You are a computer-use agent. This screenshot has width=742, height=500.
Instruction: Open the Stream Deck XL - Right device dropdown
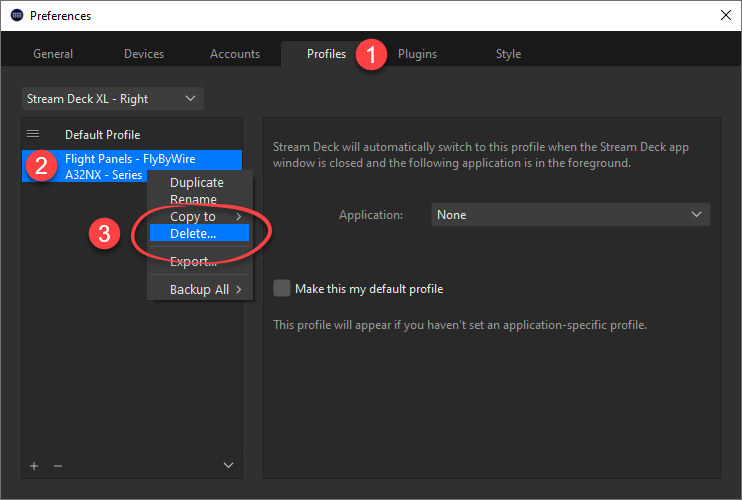[113, 98]
